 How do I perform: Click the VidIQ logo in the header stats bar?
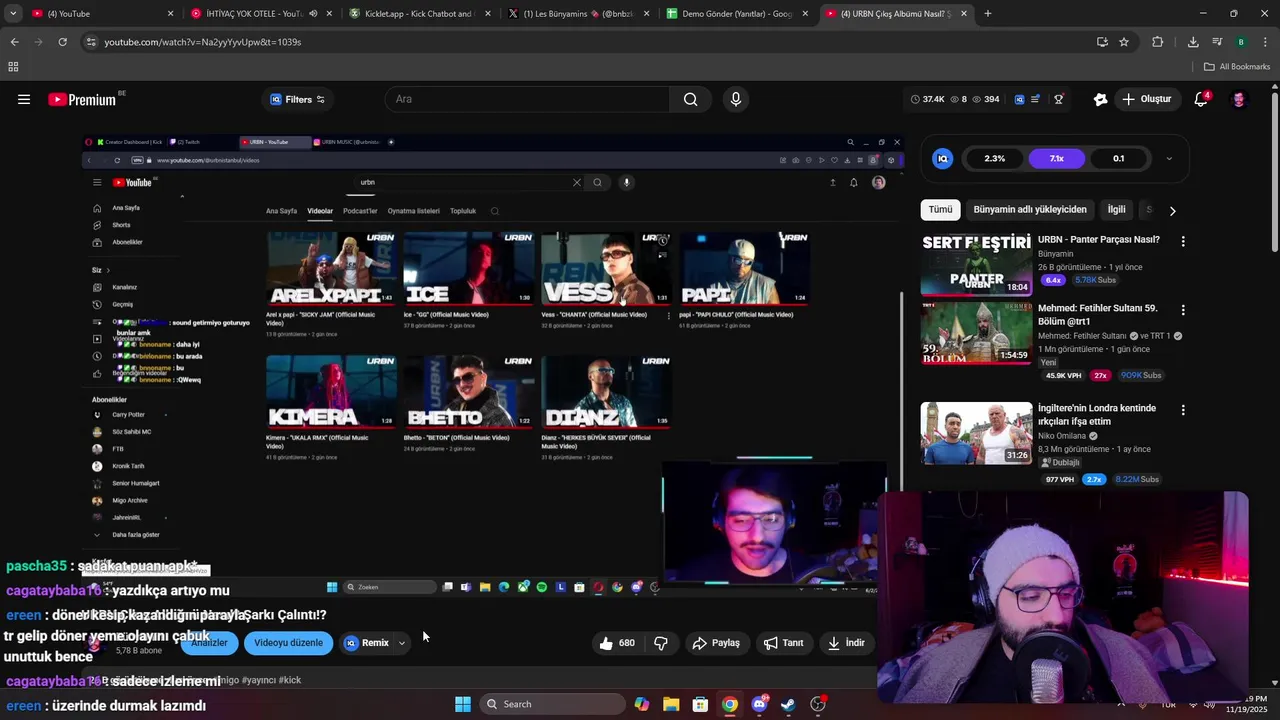pyautogui.click(x=1019, y=99)
